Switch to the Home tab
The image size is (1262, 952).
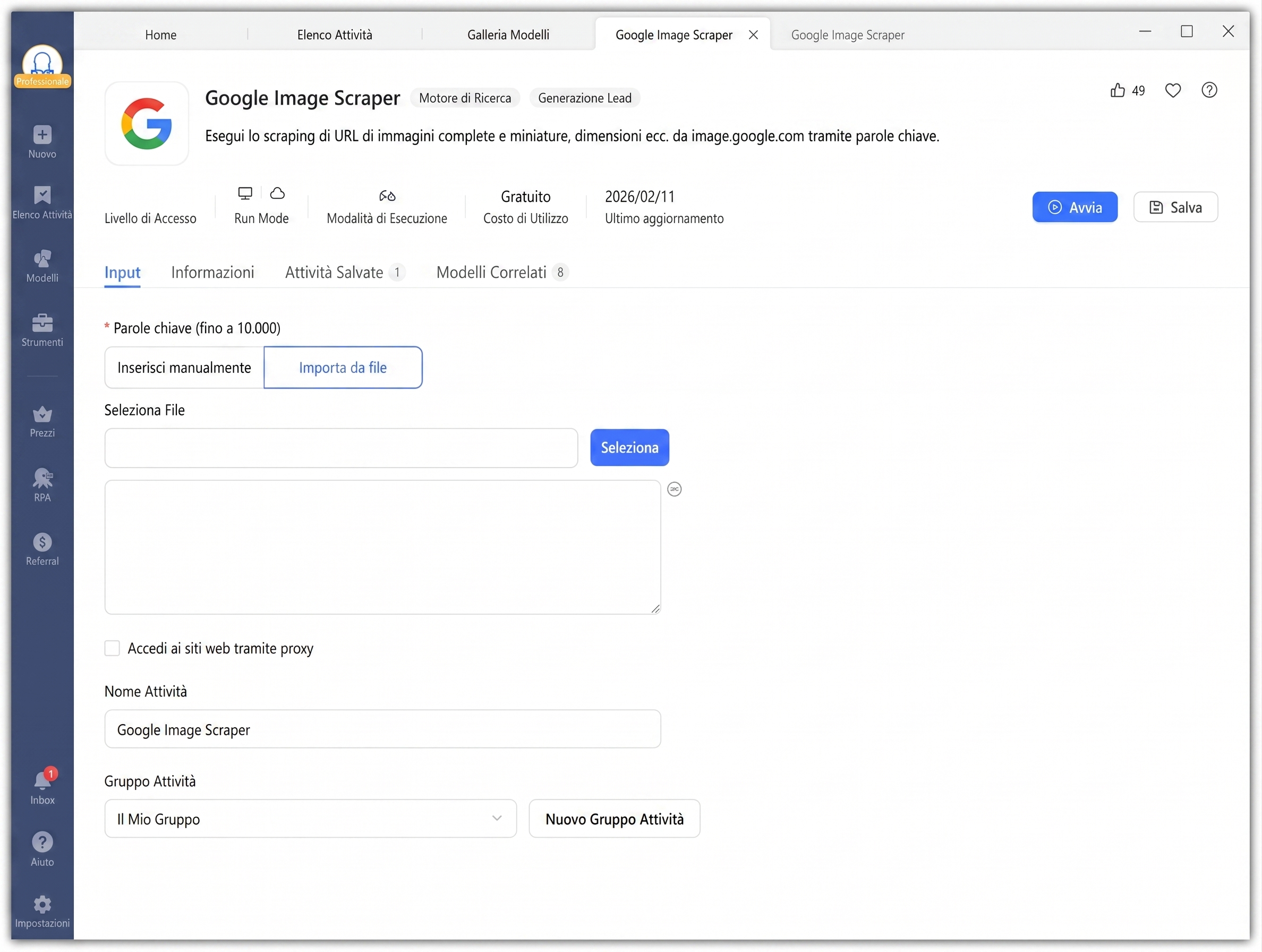click(161, 35)
